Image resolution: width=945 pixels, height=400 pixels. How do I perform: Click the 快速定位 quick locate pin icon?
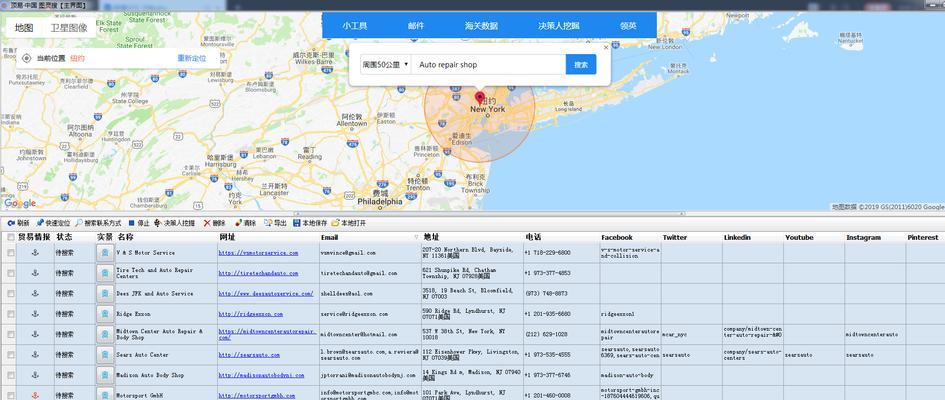[40, 223]
